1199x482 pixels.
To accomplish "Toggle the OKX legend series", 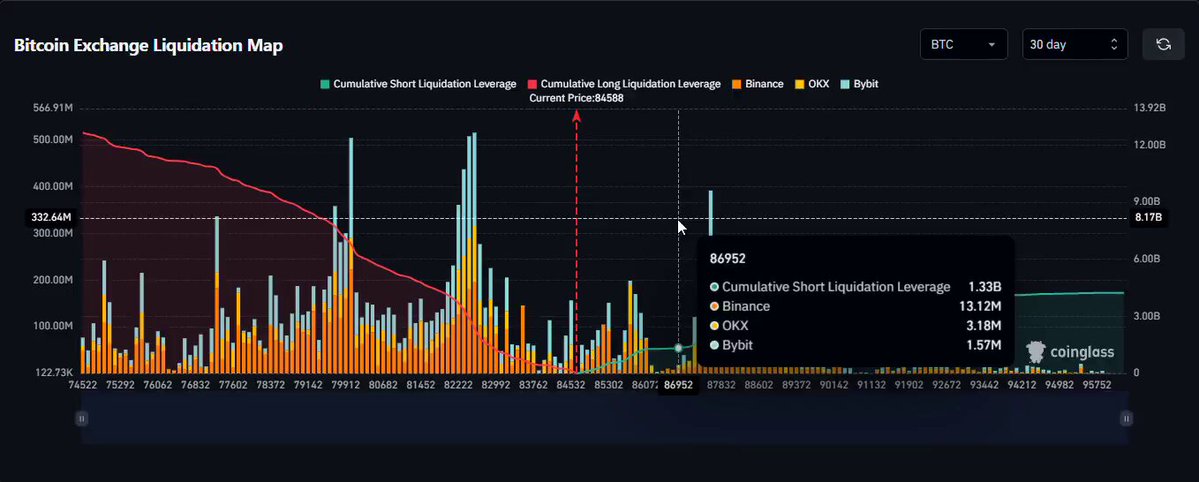I will (x=811, y=84).
